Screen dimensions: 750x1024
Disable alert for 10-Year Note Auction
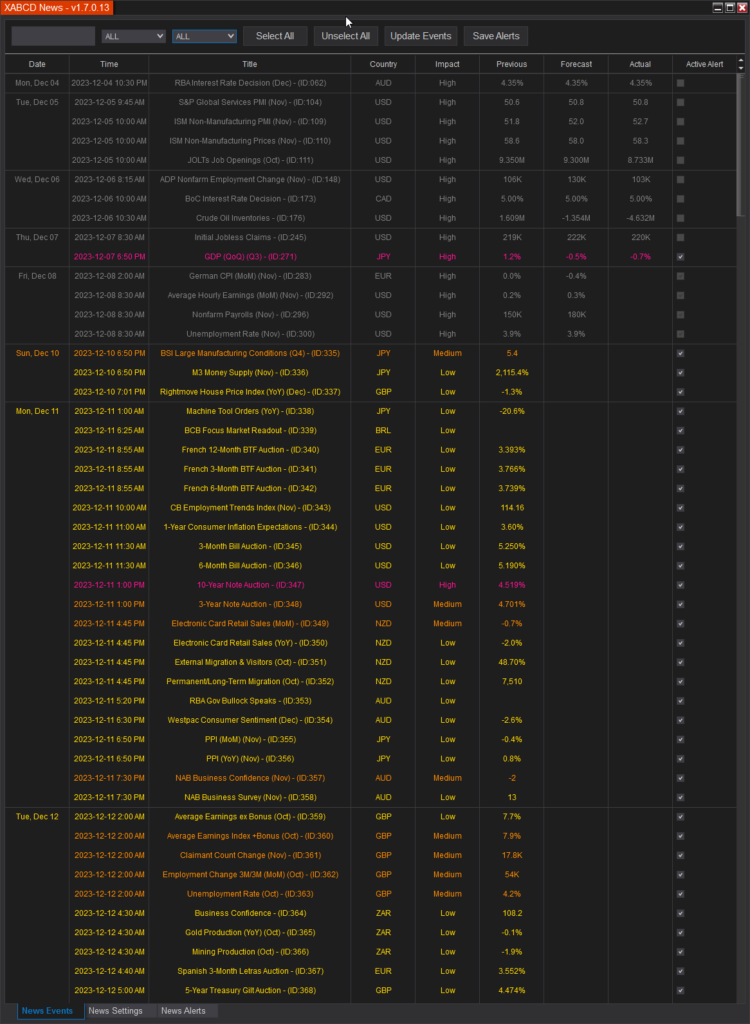(680, 585)
